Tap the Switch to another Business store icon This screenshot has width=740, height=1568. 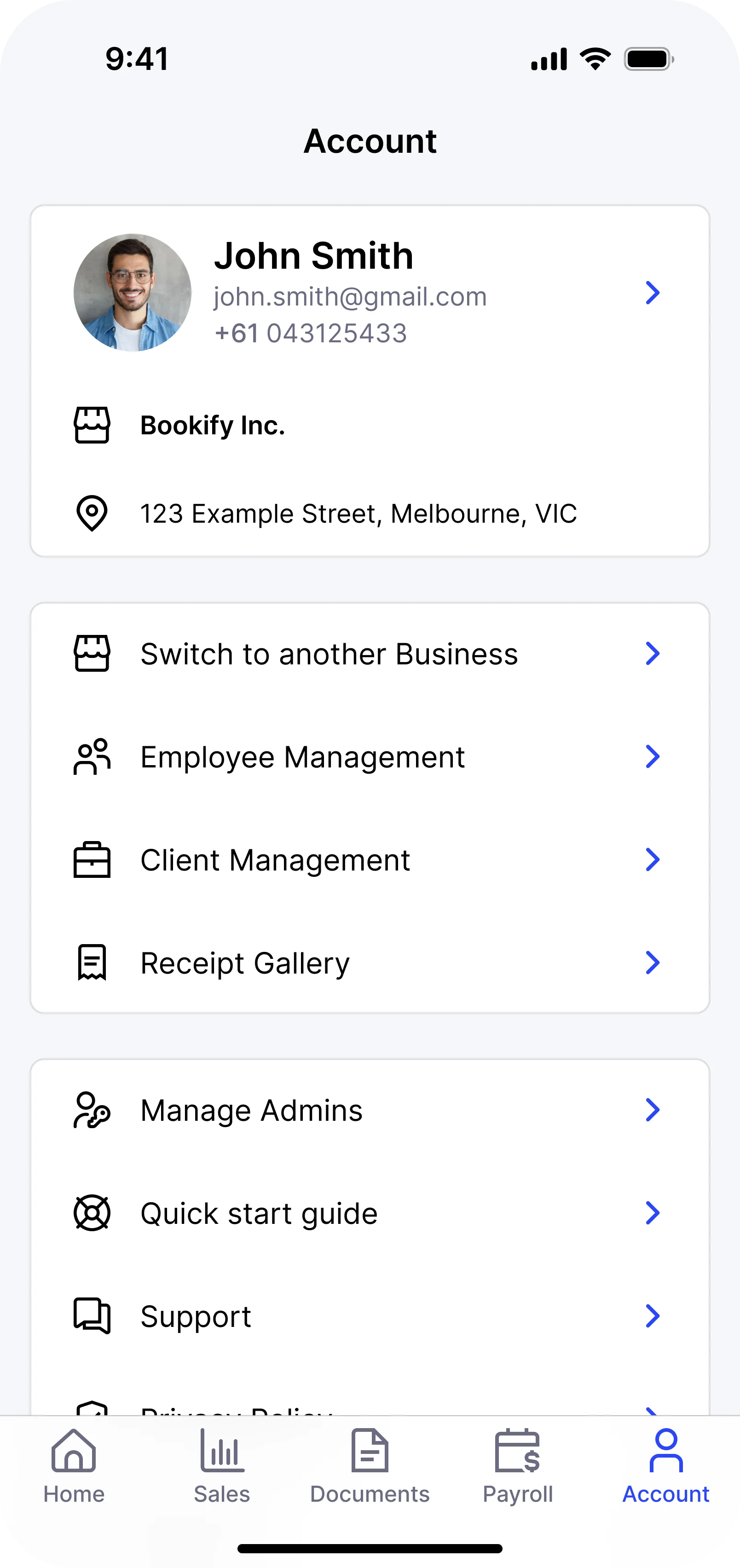92,654
